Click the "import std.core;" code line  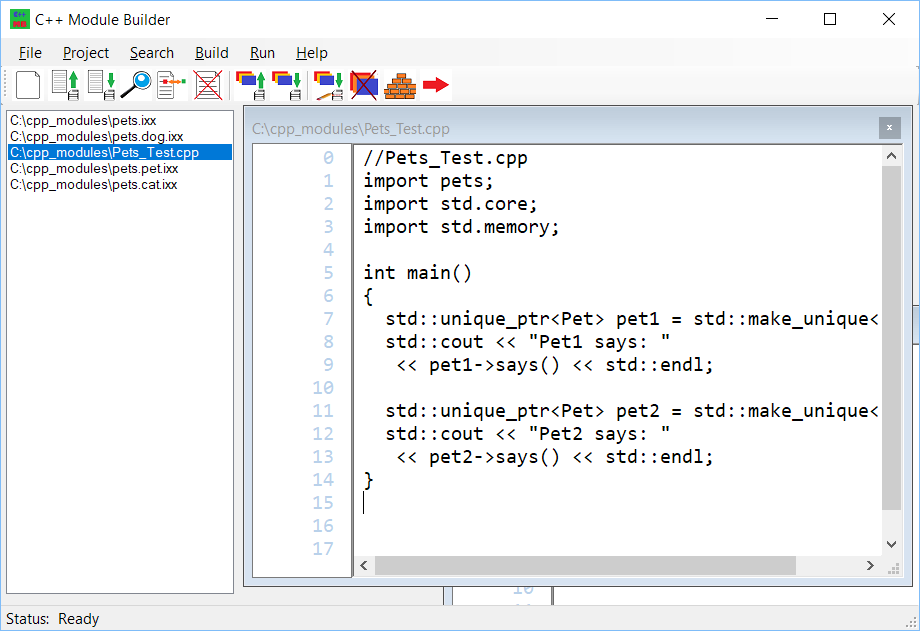pyautogui.click(x=450, y=204)
